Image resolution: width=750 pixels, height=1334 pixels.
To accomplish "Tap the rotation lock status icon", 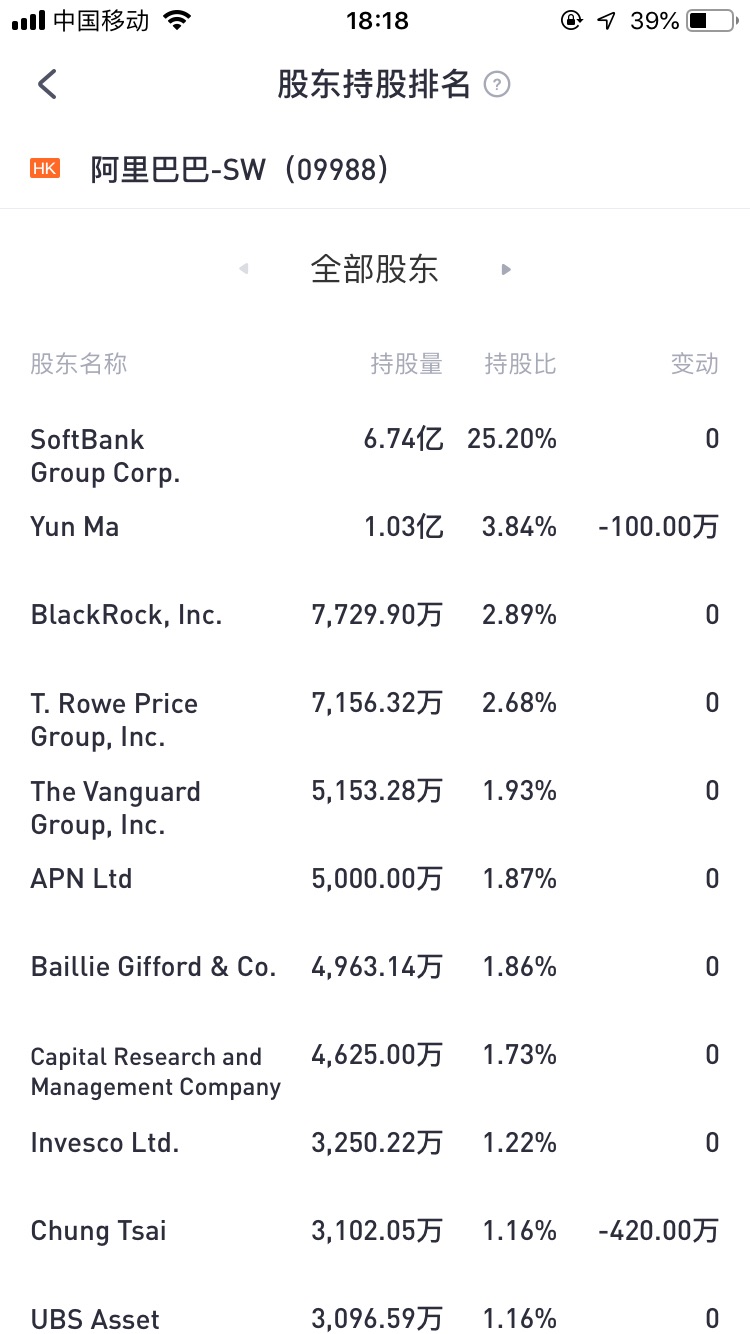I will [571, 20].
